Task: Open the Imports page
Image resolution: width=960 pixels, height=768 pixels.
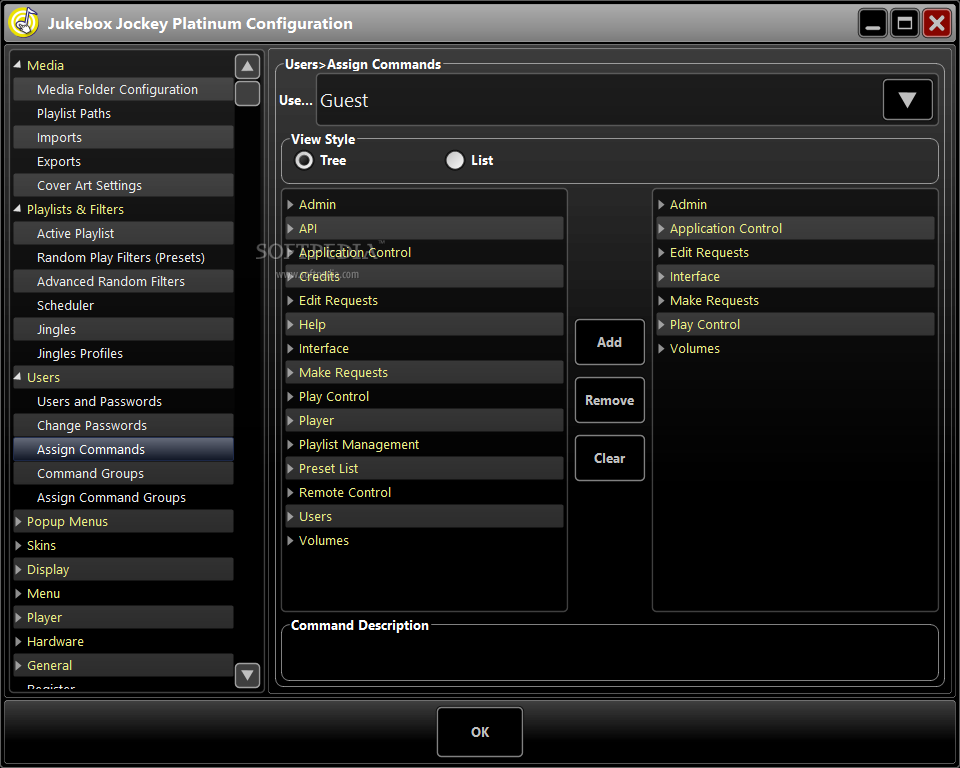Action: 123,137
